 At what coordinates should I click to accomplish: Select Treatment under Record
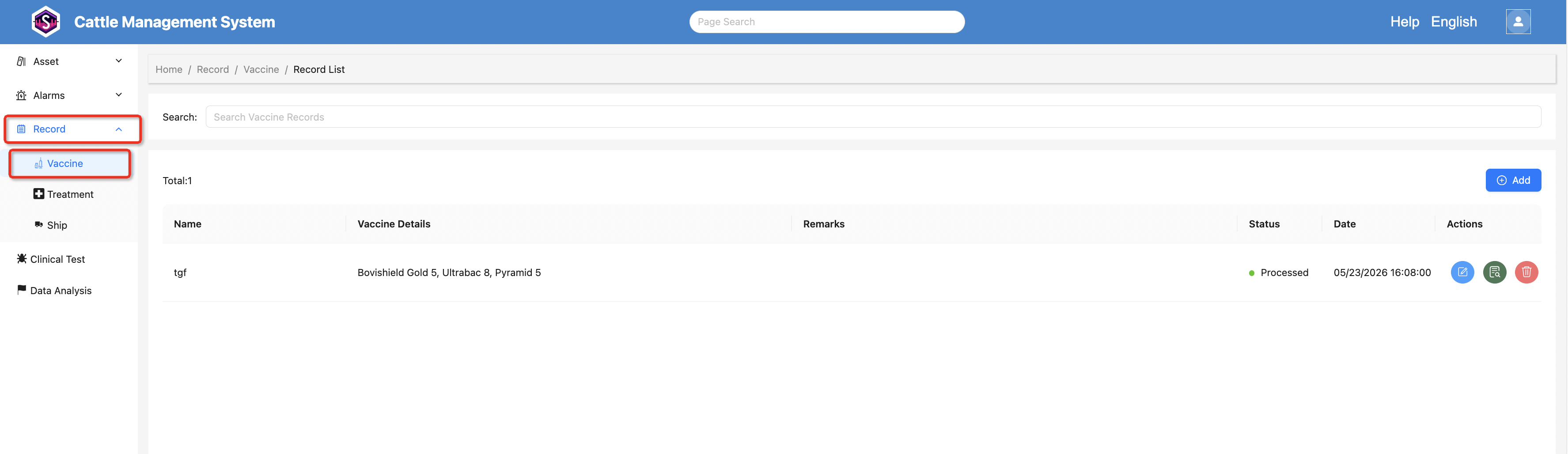click(x=70, y=194)
